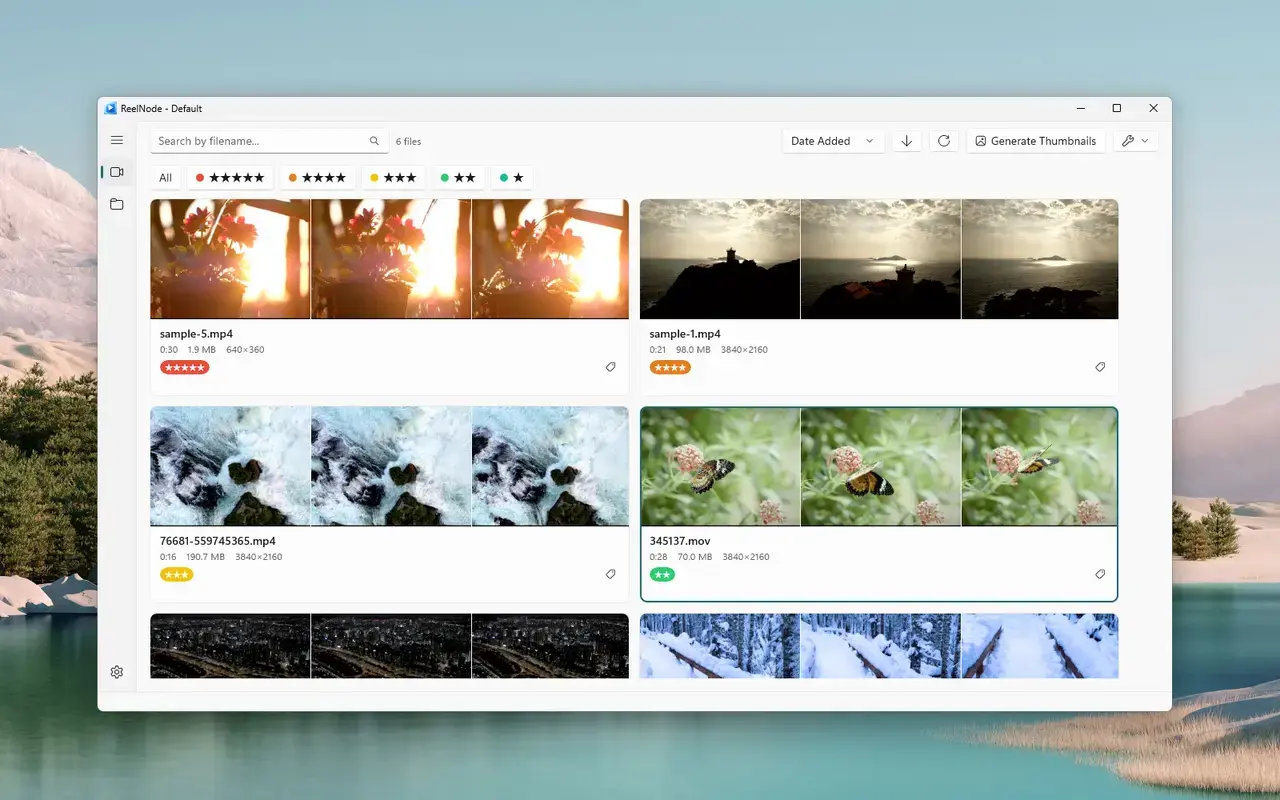
Task: Select the All filter tab
Action: pyautogui.click(x=166, y=178)
